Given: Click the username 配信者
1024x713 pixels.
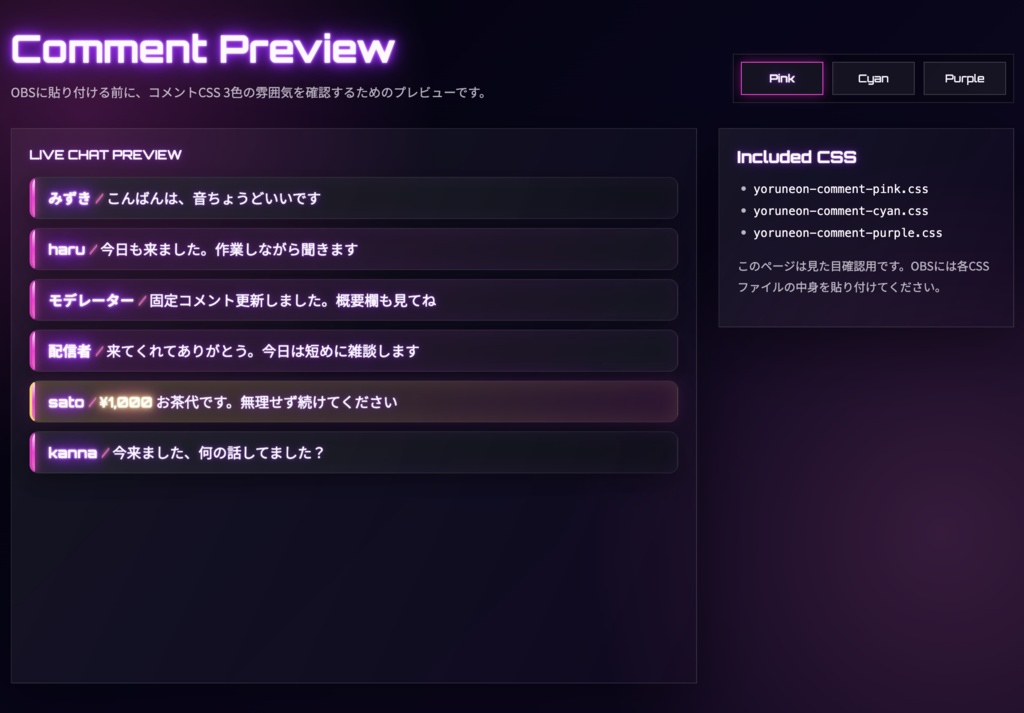Looking at the screenshot, I should click(69, 351).
